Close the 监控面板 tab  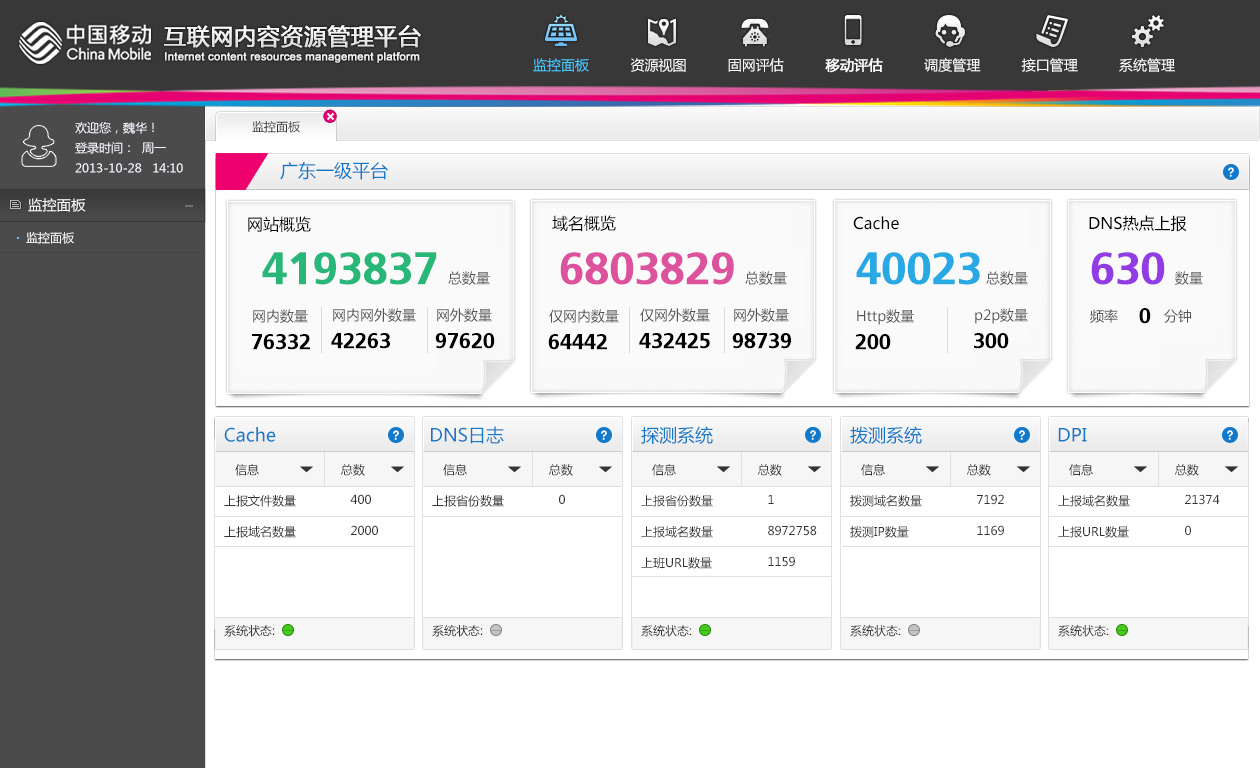click(330, 117)
